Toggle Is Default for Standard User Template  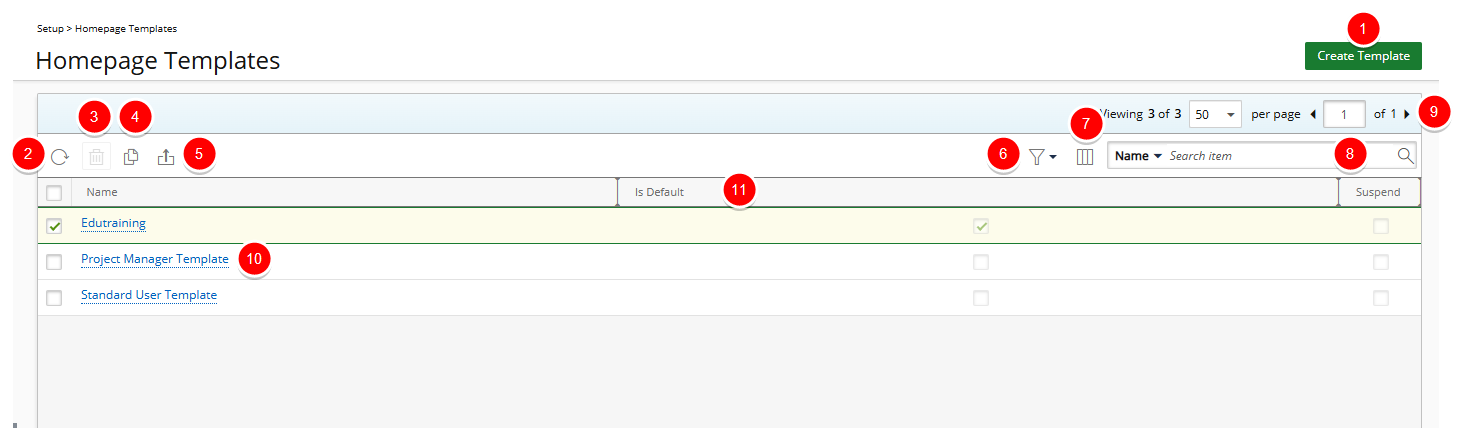981,298
